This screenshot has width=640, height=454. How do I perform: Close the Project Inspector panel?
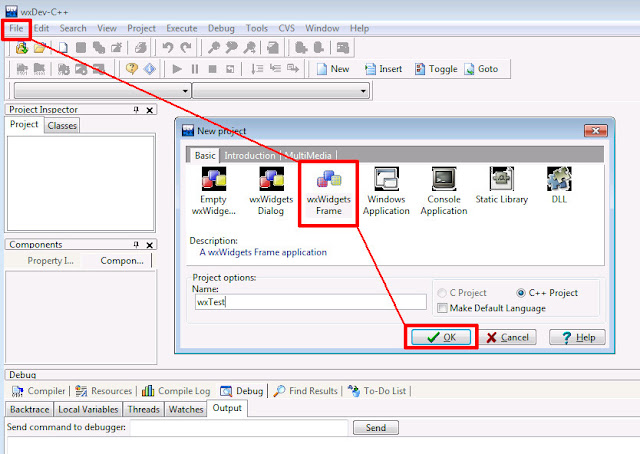click(150, 110)
